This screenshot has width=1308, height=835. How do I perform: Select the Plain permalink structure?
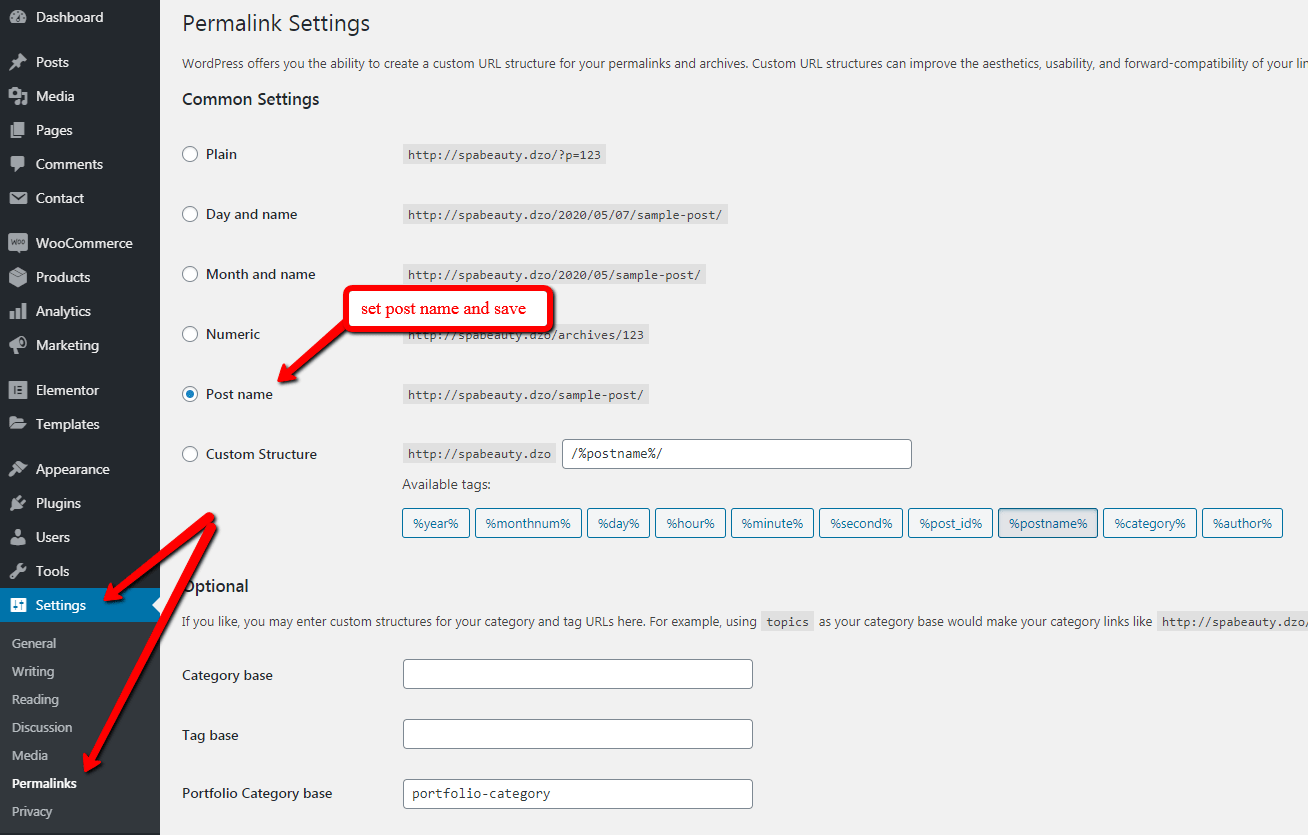(x=189, y=154)
